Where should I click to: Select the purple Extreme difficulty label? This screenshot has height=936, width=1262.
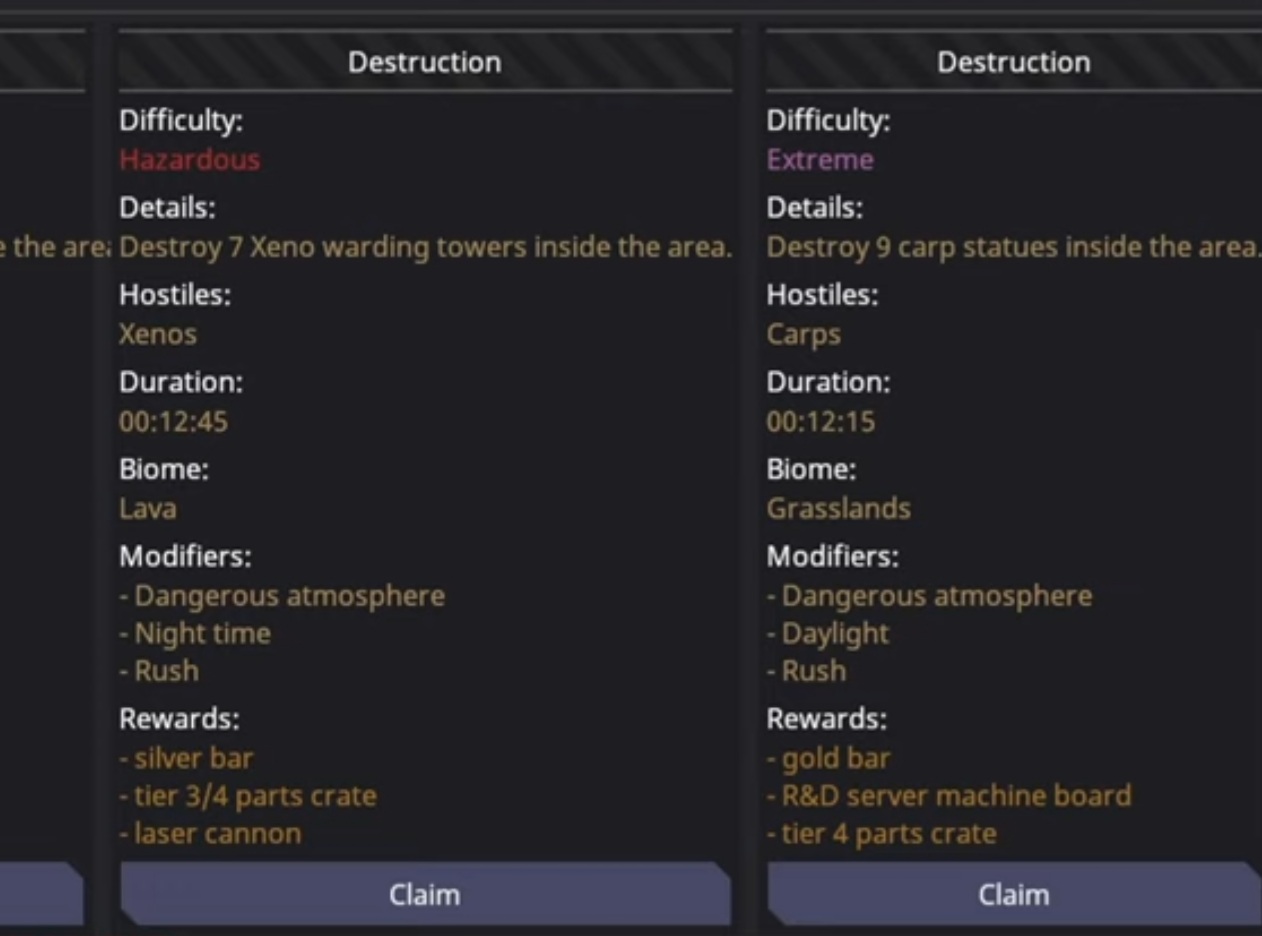tap(820, 160)
